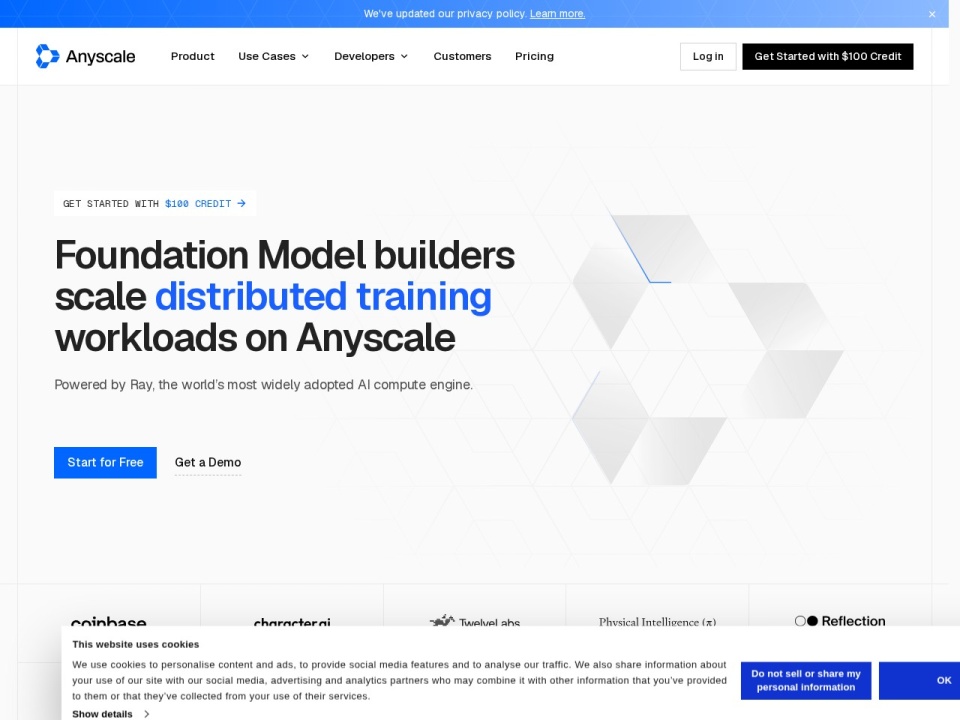960x720 pixels.
Task: Click the Start for Free button
Action: (105, 462)
